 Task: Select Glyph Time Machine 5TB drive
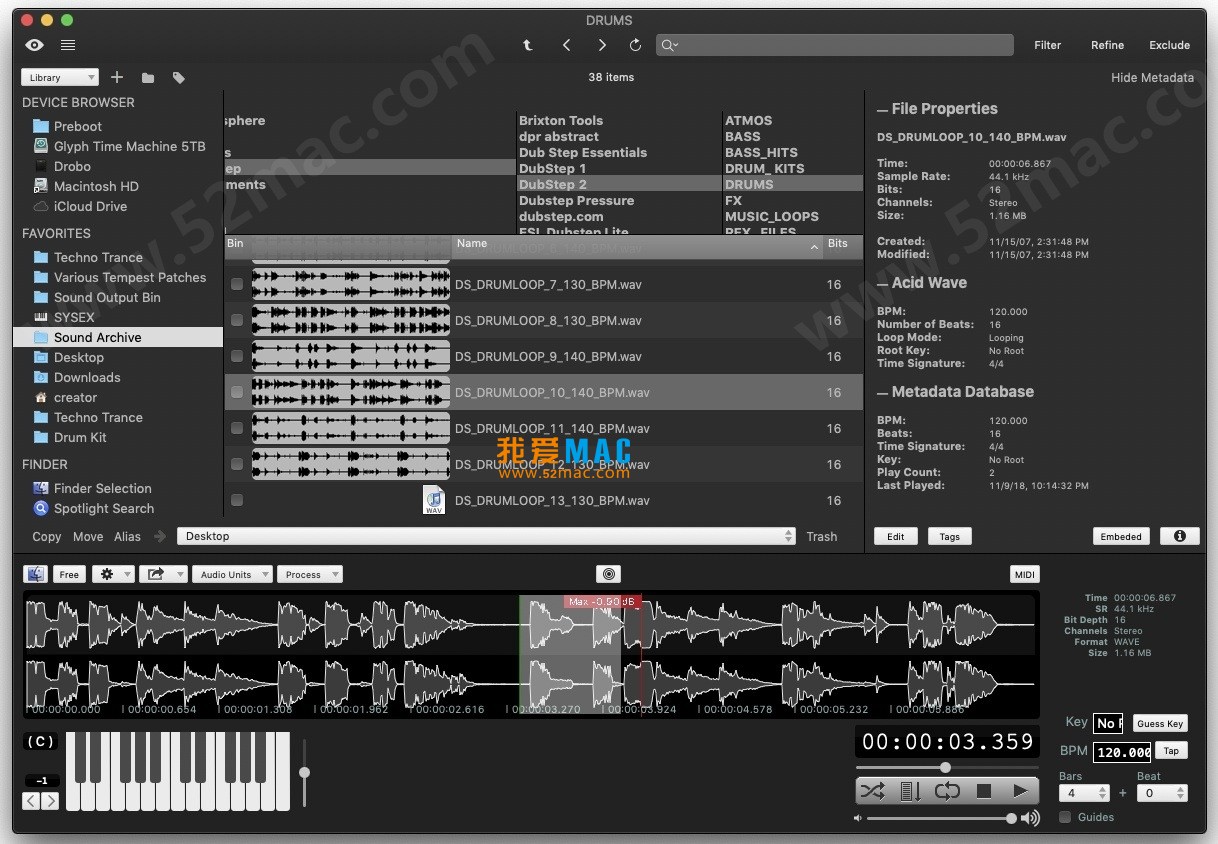click(x=130, y=146)
